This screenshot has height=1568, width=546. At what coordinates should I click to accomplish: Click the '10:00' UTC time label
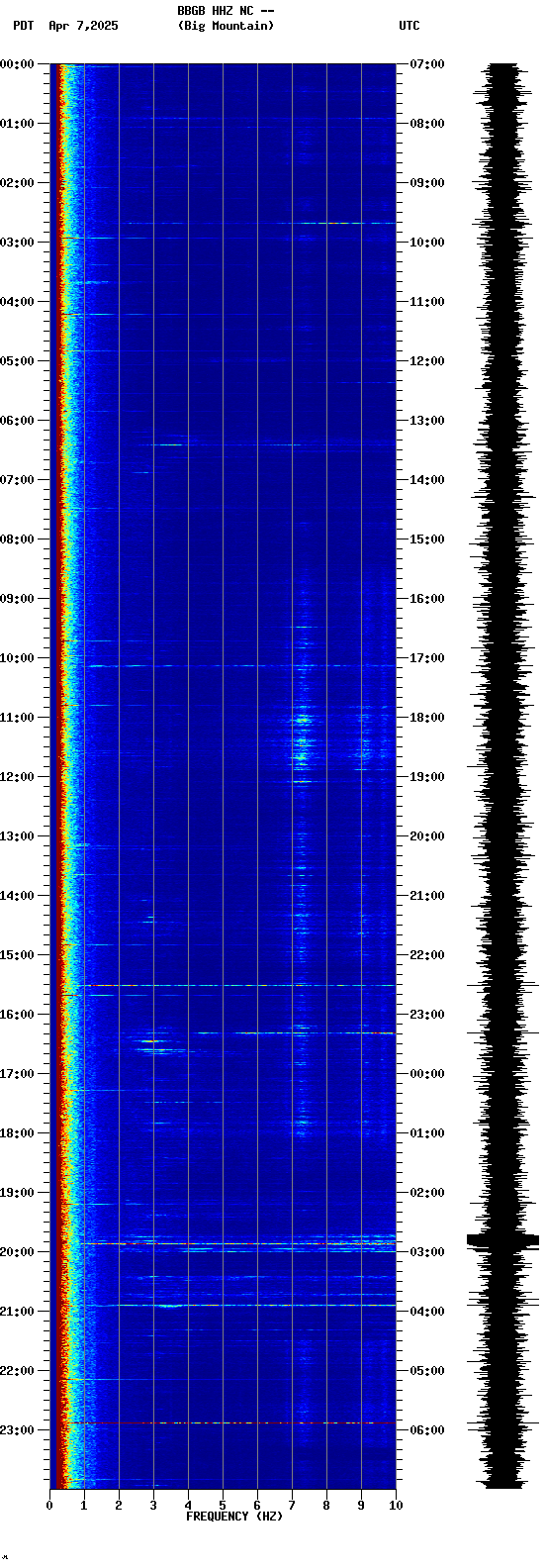[427, 243]
